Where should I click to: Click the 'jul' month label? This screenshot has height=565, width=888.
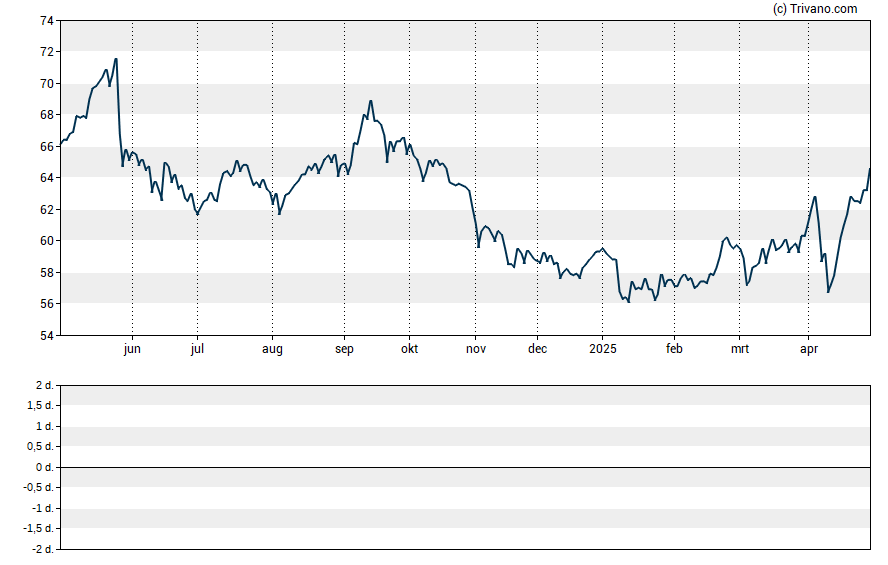[197, 349]
